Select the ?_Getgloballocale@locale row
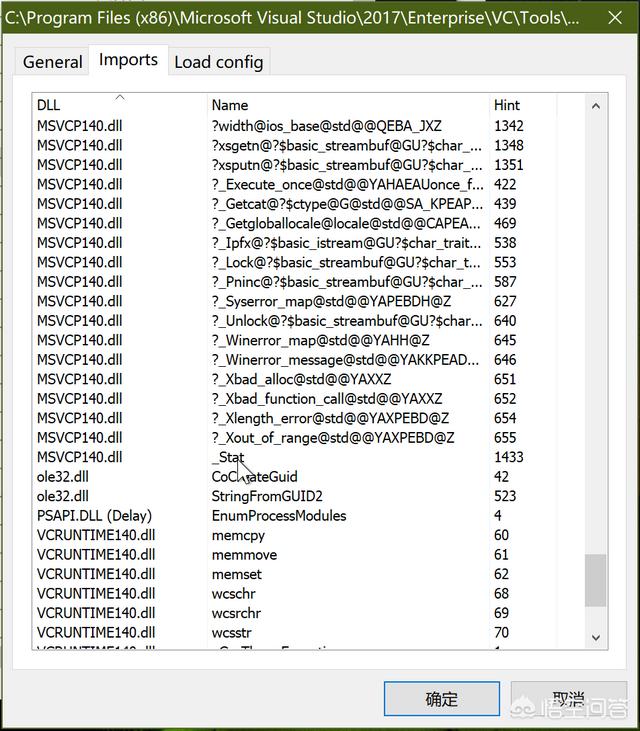 click(309, 223)
